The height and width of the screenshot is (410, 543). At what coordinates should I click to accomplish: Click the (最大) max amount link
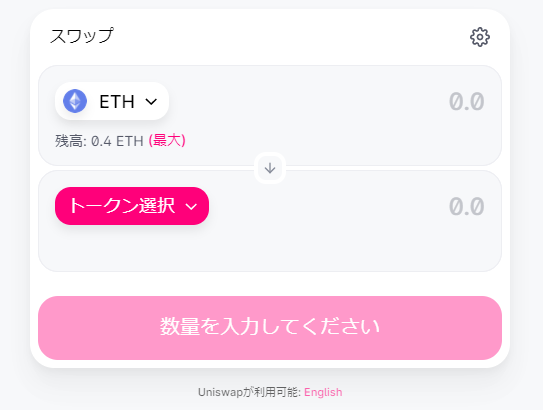(x=167, y=141)
